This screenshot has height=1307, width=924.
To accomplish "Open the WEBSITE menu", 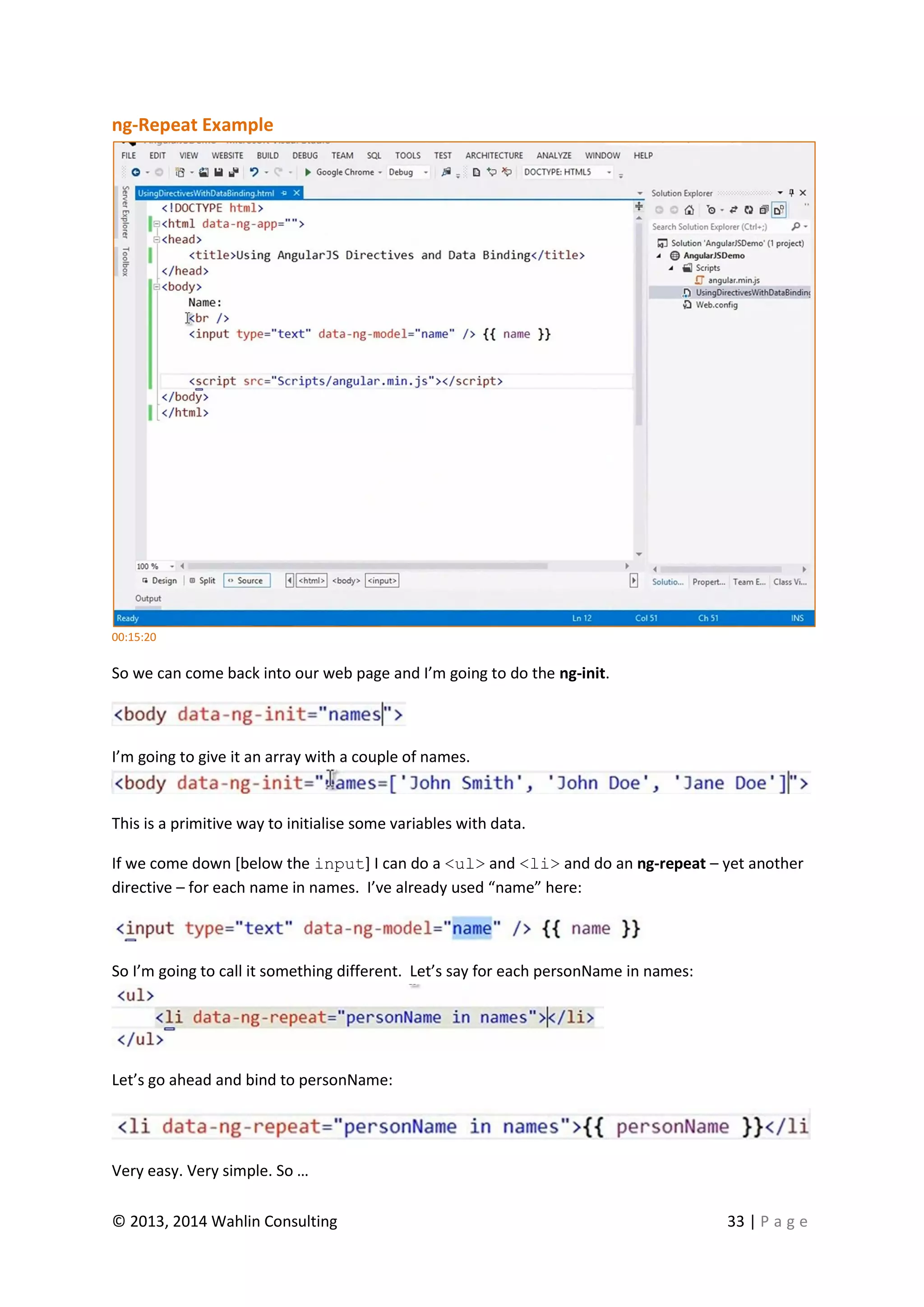I will click(227, 155).
